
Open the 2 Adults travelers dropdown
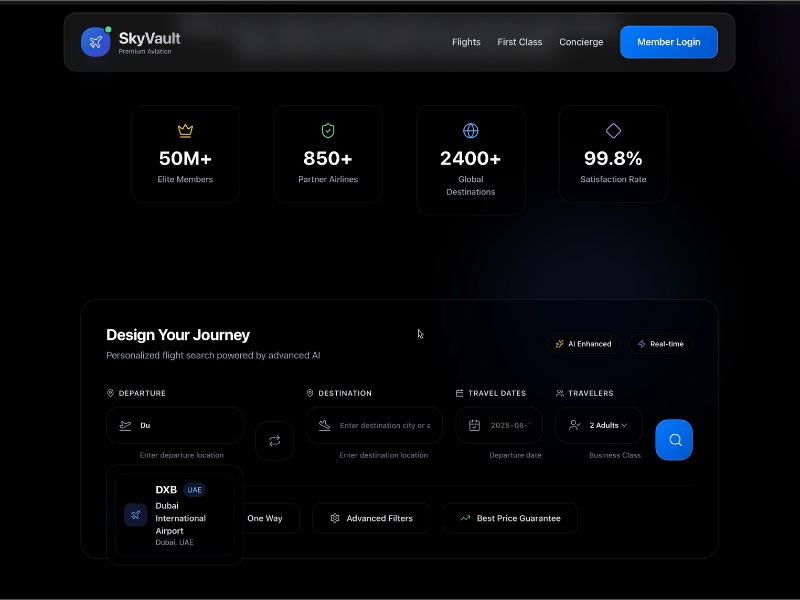click(x=598, y=425)
